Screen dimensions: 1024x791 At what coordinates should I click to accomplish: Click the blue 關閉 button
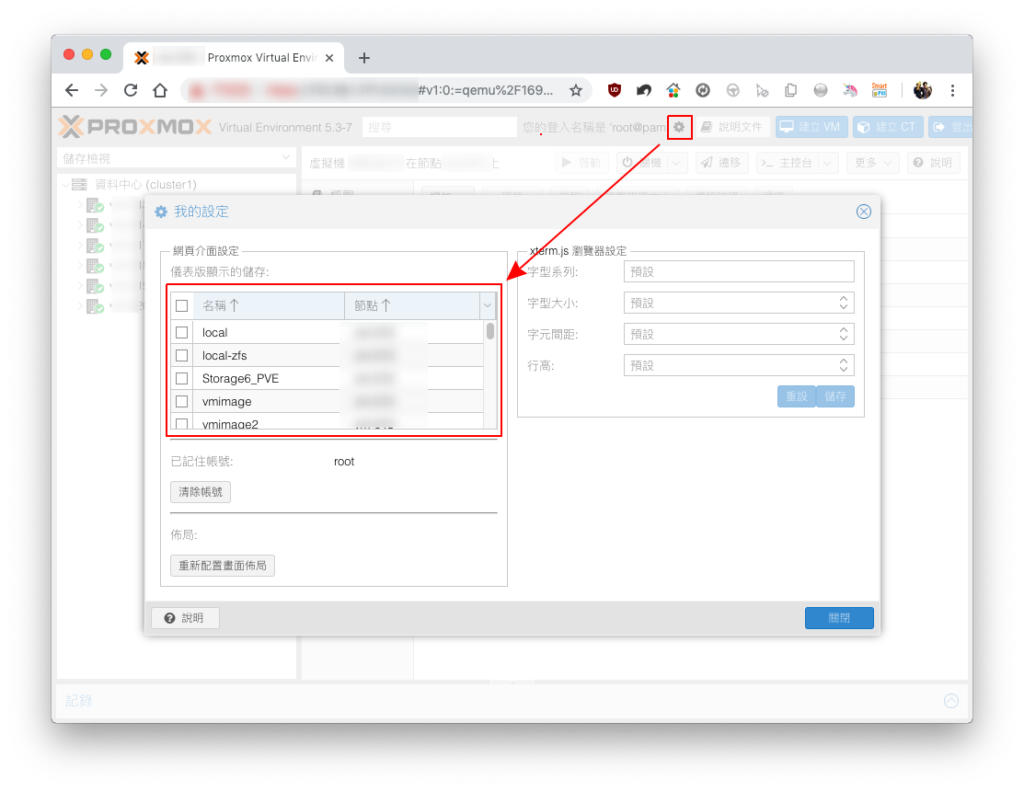click(839, 618)
